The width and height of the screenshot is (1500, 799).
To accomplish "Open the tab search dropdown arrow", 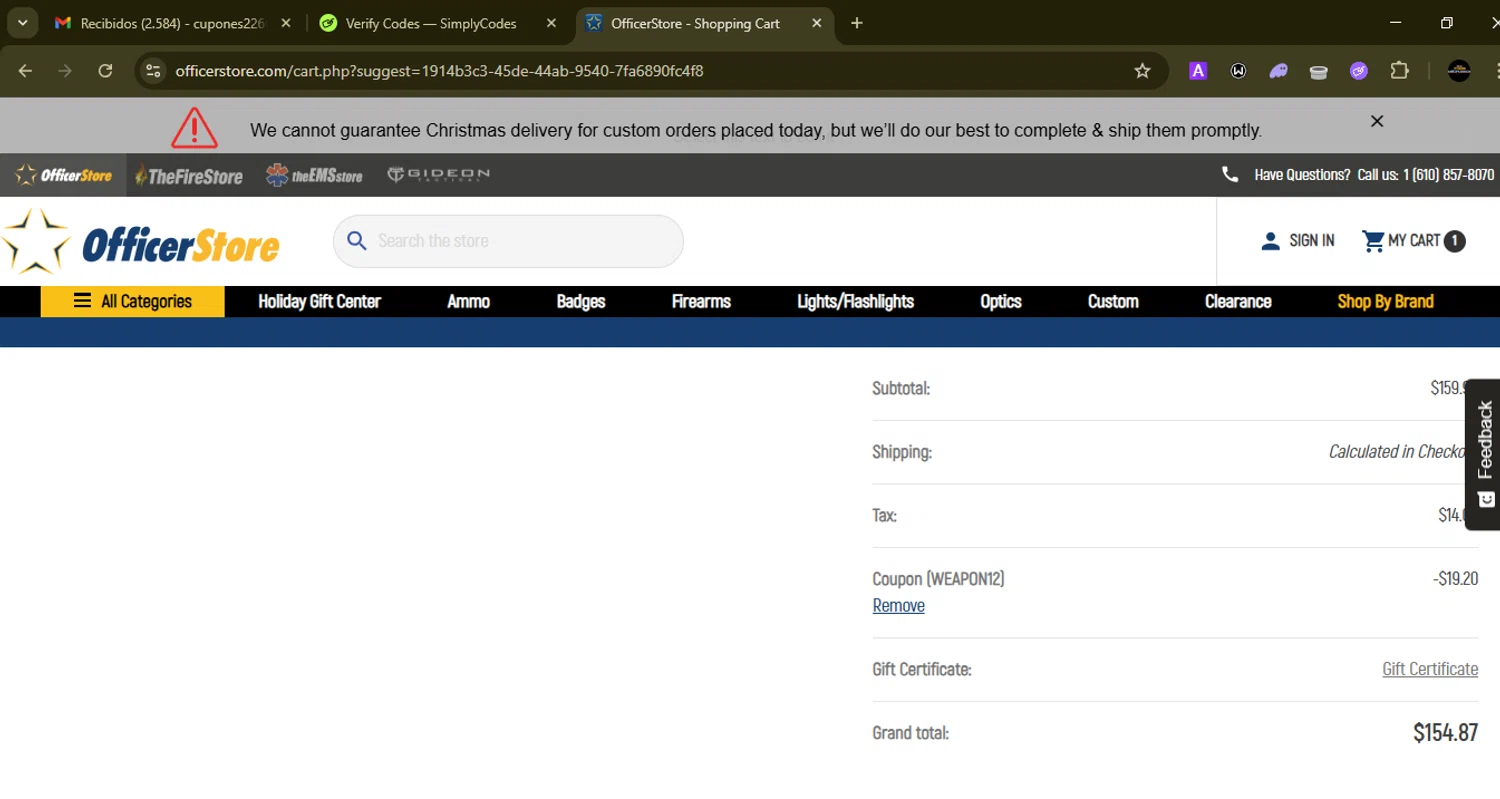I will pos(22,23).
